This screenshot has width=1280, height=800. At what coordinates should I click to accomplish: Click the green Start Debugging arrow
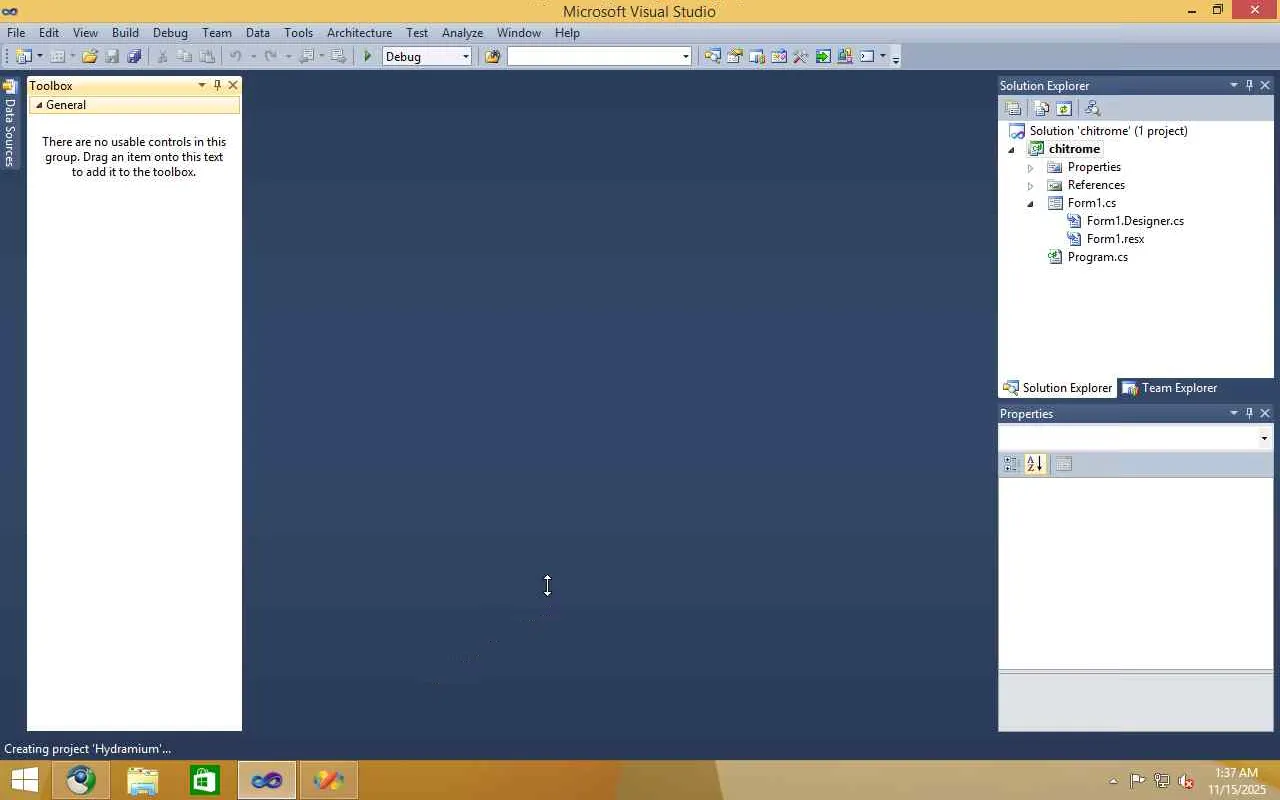coord(368,57)
